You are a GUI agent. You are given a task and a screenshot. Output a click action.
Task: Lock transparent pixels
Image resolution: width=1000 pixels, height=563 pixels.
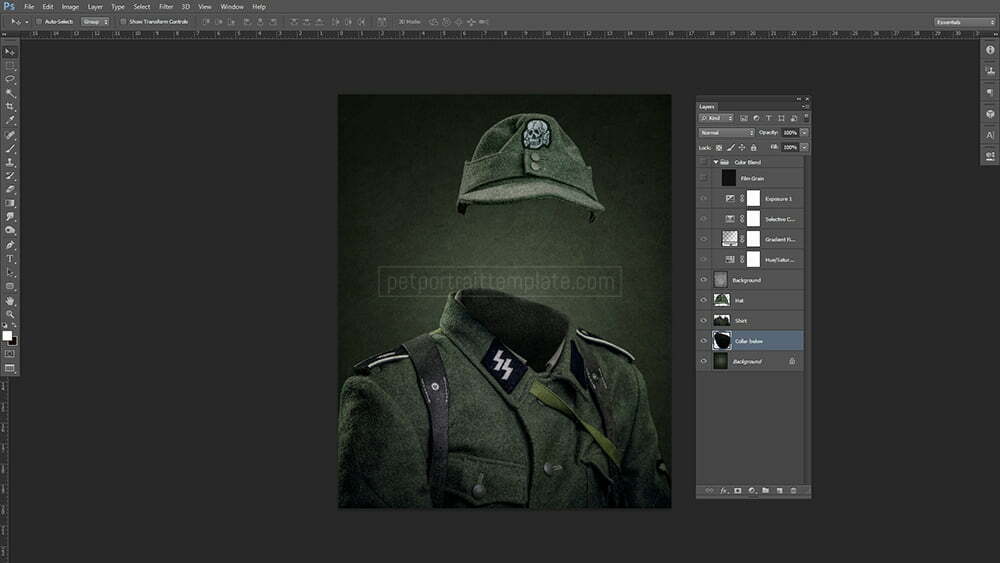(719, 148)
